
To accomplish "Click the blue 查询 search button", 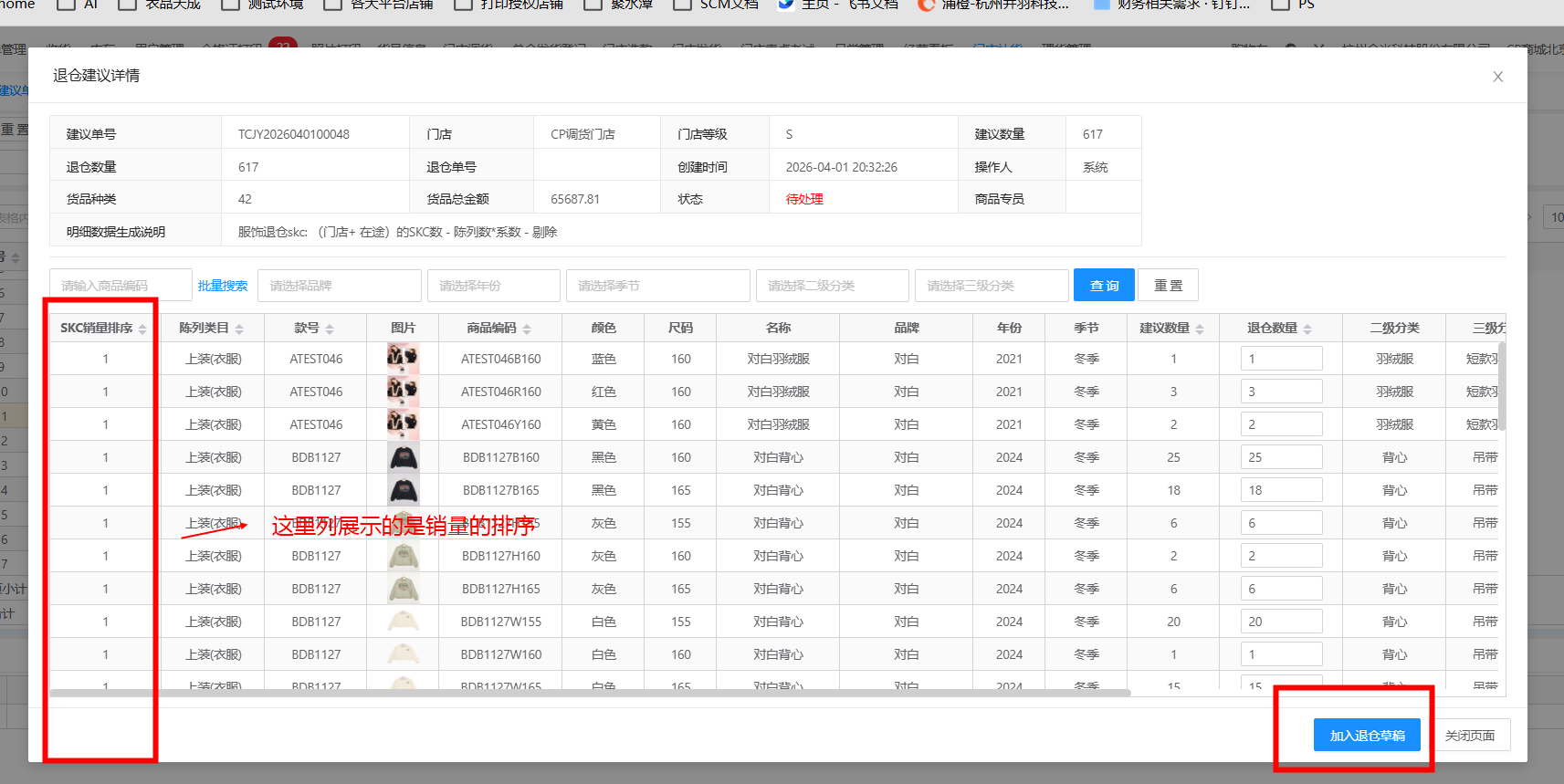I will tap(1104, 286).
